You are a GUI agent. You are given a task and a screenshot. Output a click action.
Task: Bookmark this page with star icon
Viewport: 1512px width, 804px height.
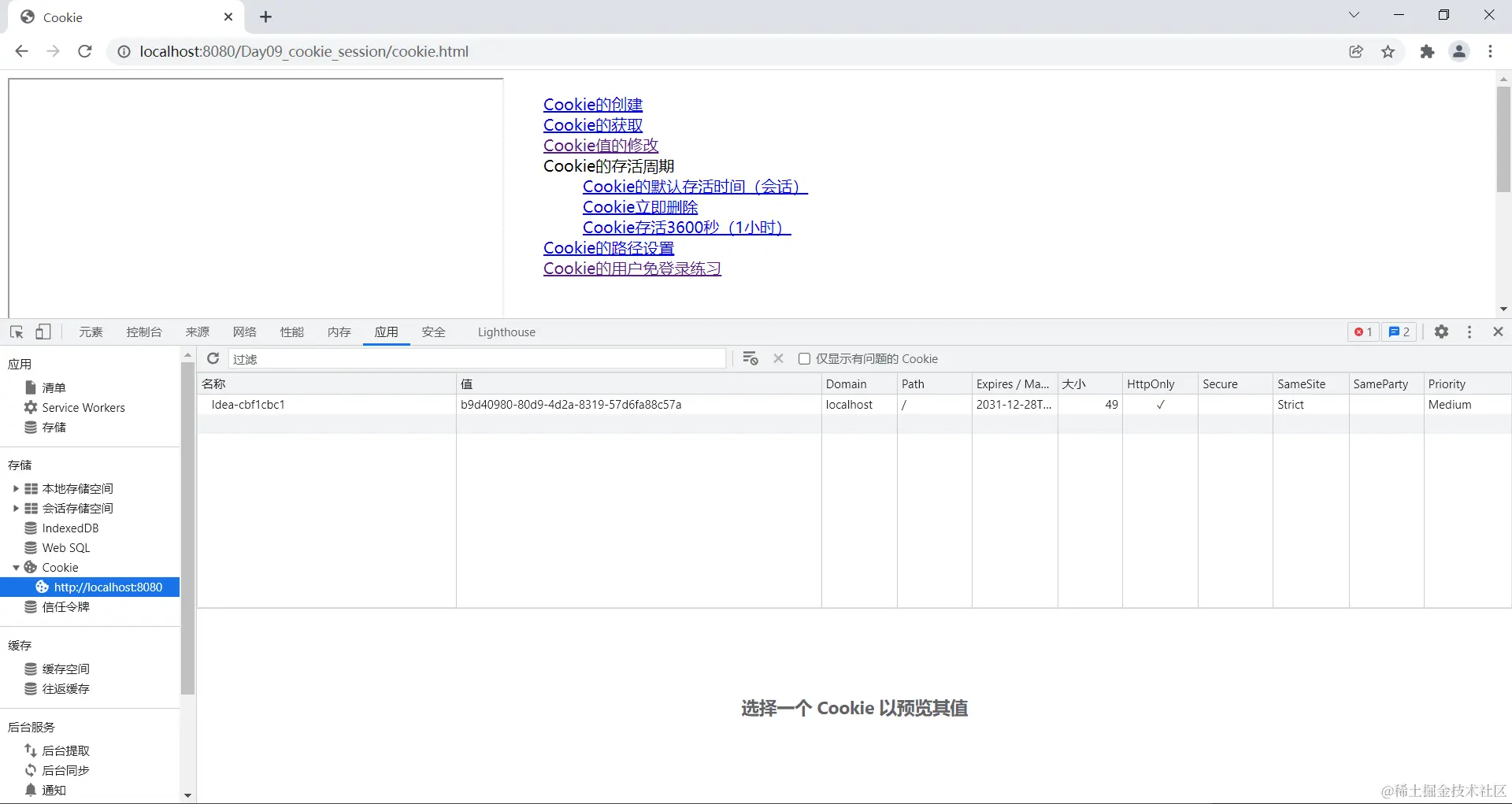pyautogui.click(x=1388, y=51)
